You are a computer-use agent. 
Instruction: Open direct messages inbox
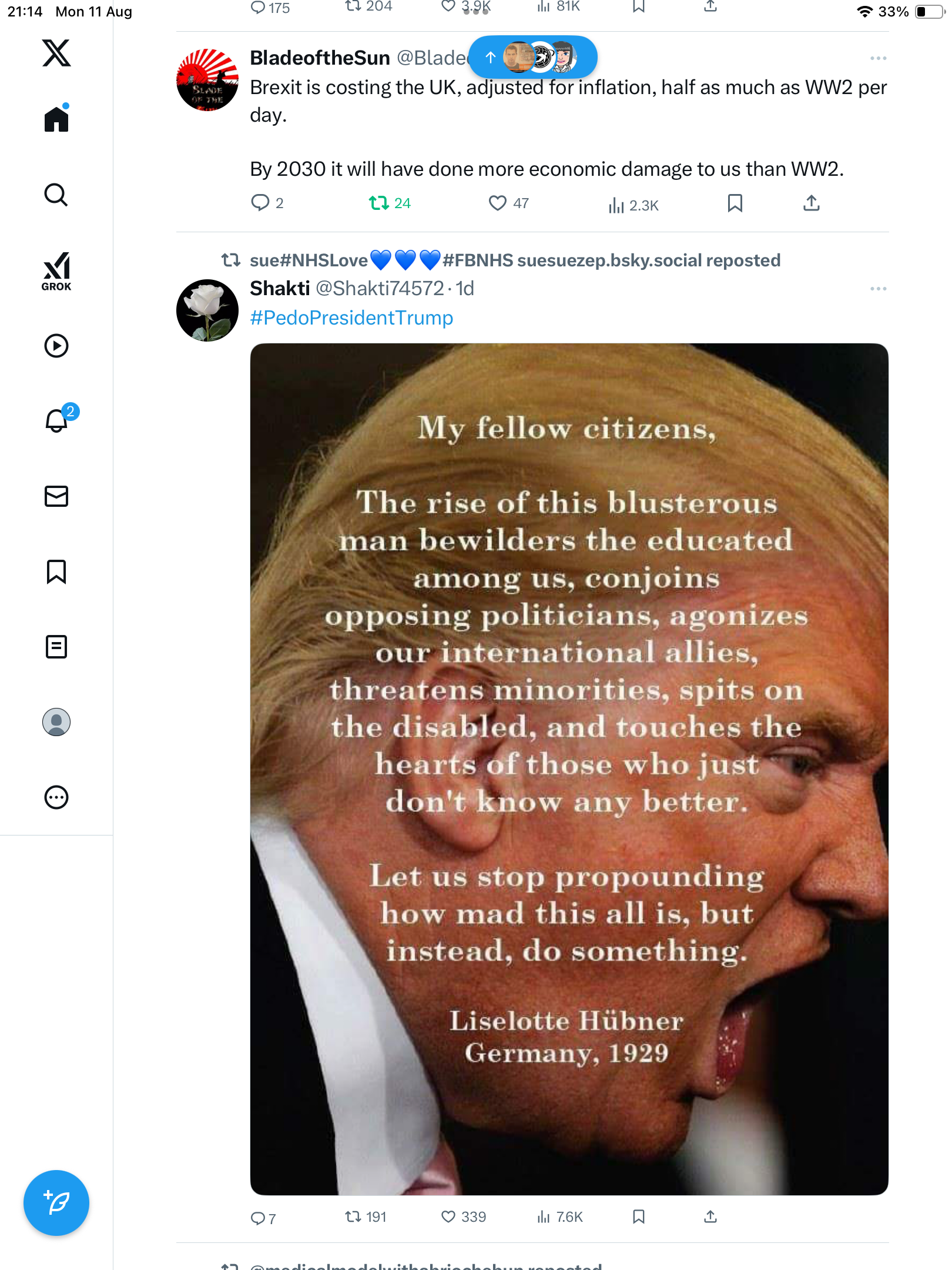[x=56, y=496]
